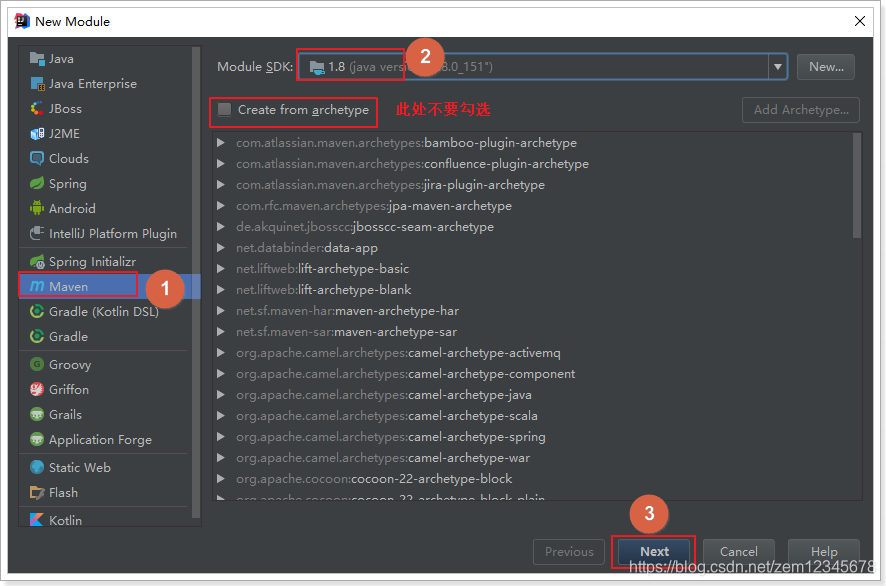Pick the Kotlin icon
This screenshot has width=886, height=586.
(37, 520)
